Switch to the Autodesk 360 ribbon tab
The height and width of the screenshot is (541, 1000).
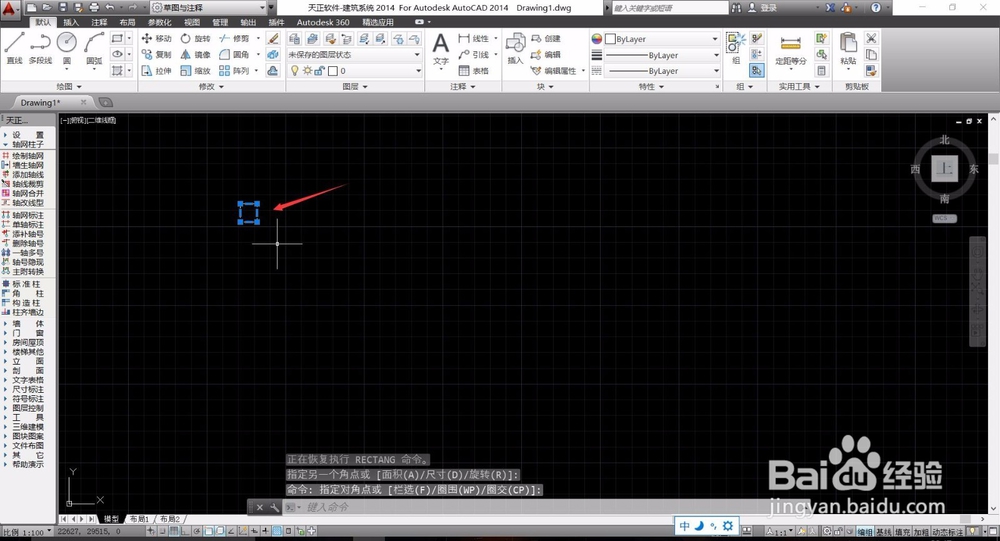click(x=323, y=22)
